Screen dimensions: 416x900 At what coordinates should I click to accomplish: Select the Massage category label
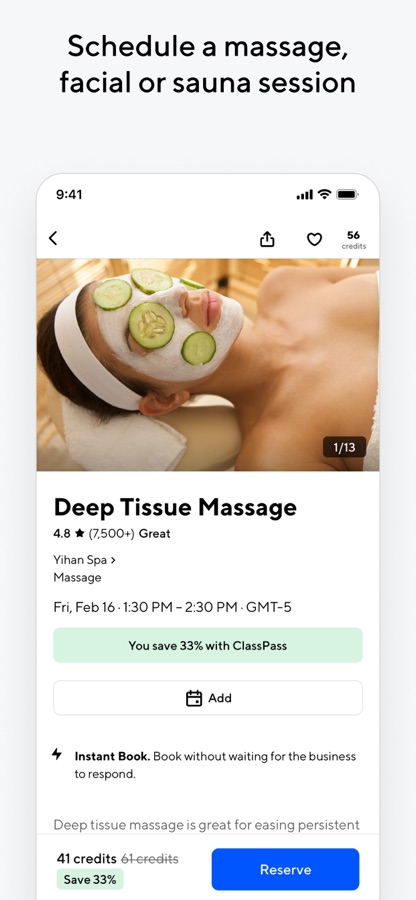point(77,577)
